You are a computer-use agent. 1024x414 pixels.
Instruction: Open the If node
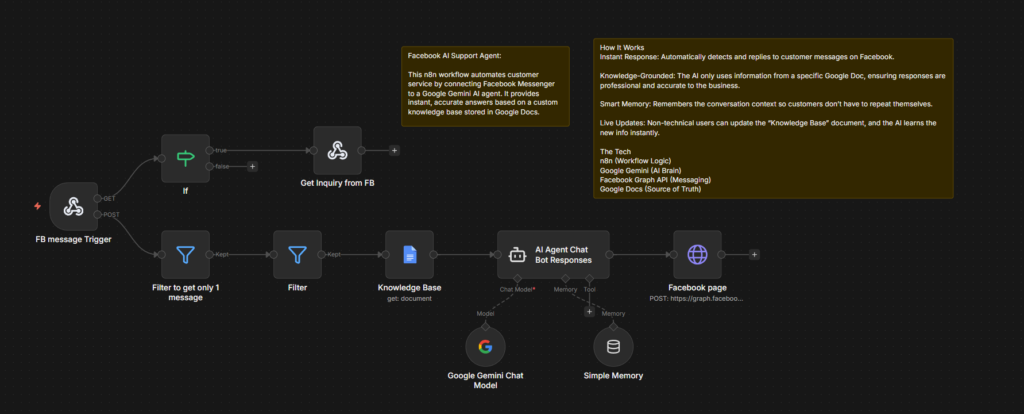[185, 158]
